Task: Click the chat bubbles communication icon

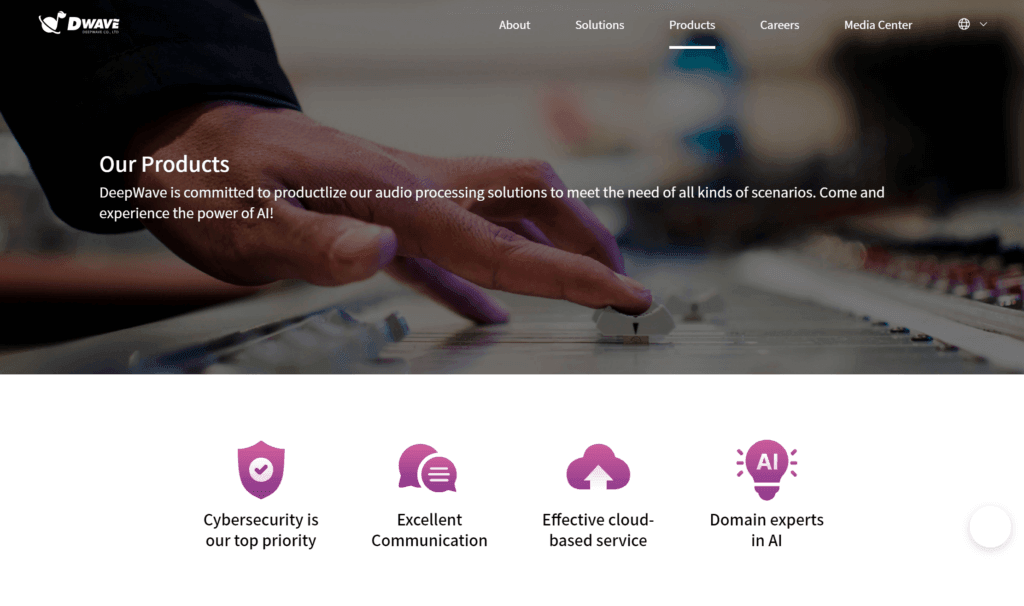Action: [428, 468]
